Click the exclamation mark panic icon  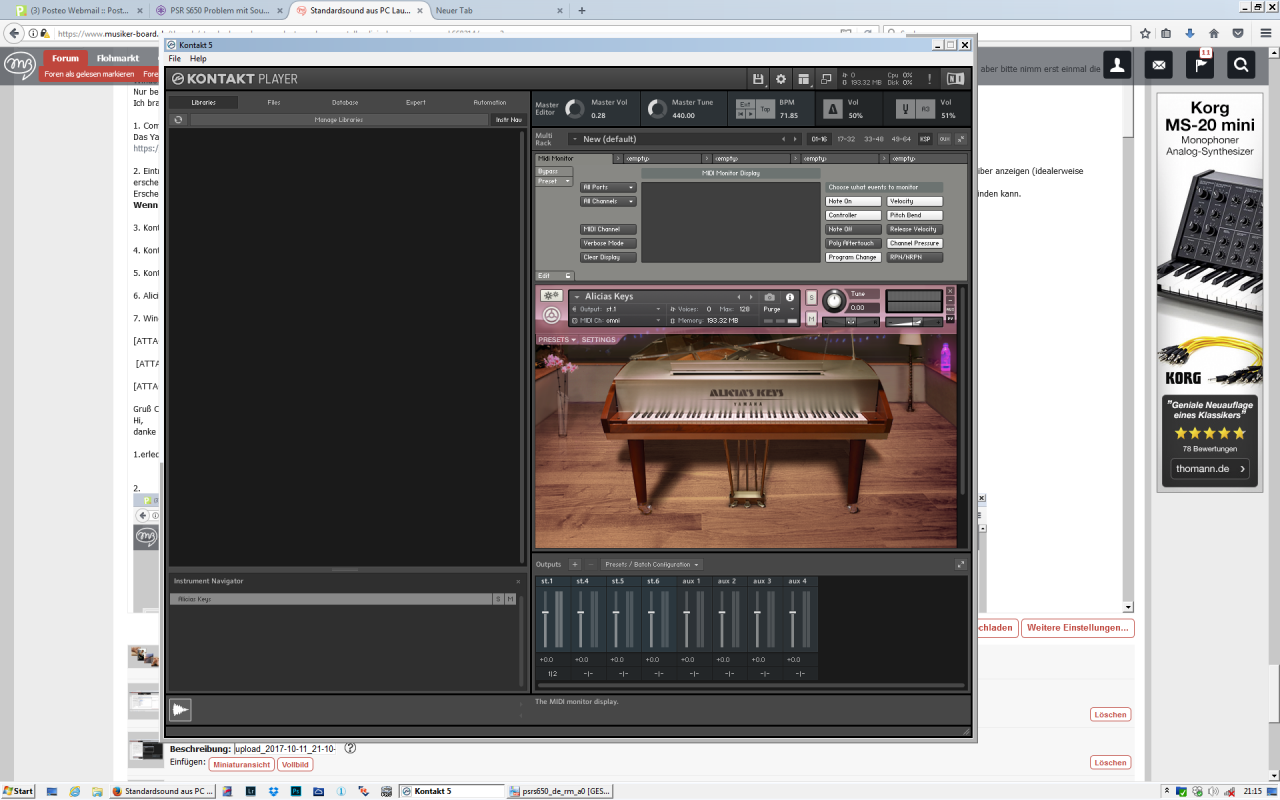tap(930, 79)
